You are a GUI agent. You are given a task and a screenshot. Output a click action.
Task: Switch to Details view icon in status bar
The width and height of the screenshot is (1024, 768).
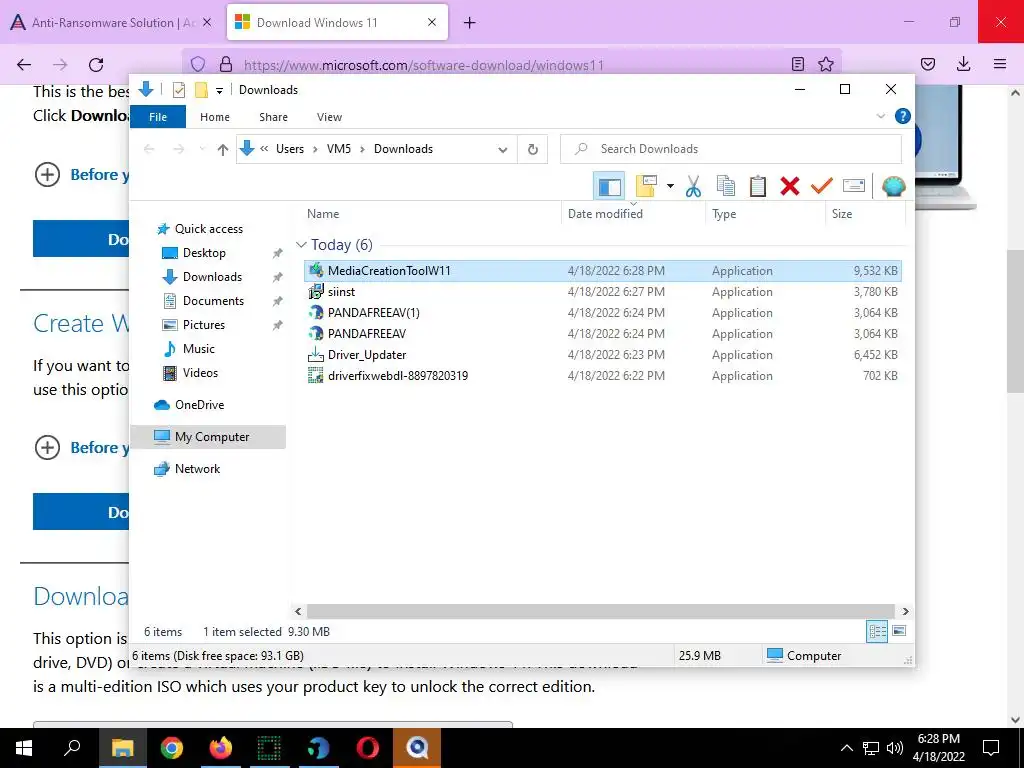pyautogui.click(x=877, y=632)
